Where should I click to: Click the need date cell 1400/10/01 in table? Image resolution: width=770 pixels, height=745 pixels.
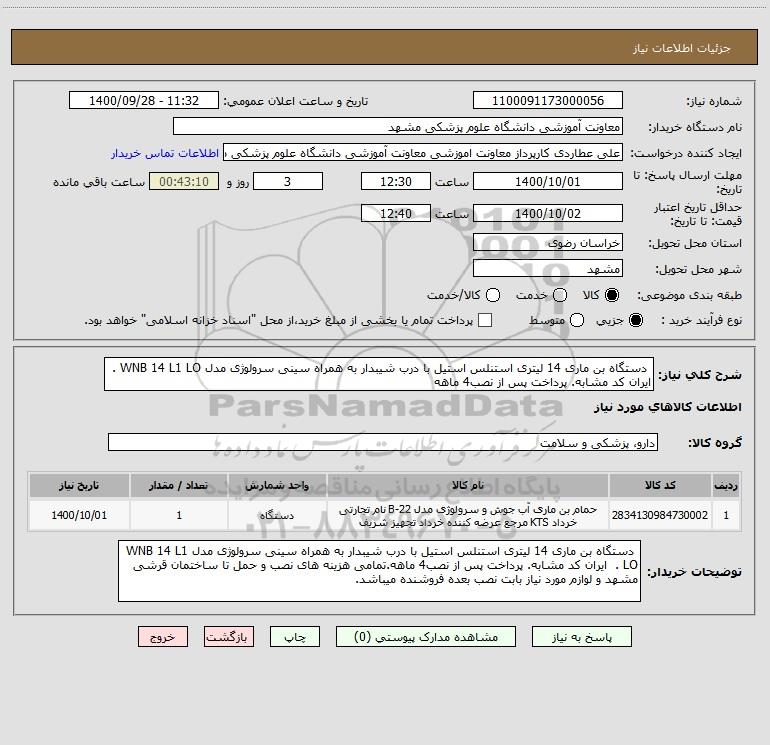(x=79, y=515)
